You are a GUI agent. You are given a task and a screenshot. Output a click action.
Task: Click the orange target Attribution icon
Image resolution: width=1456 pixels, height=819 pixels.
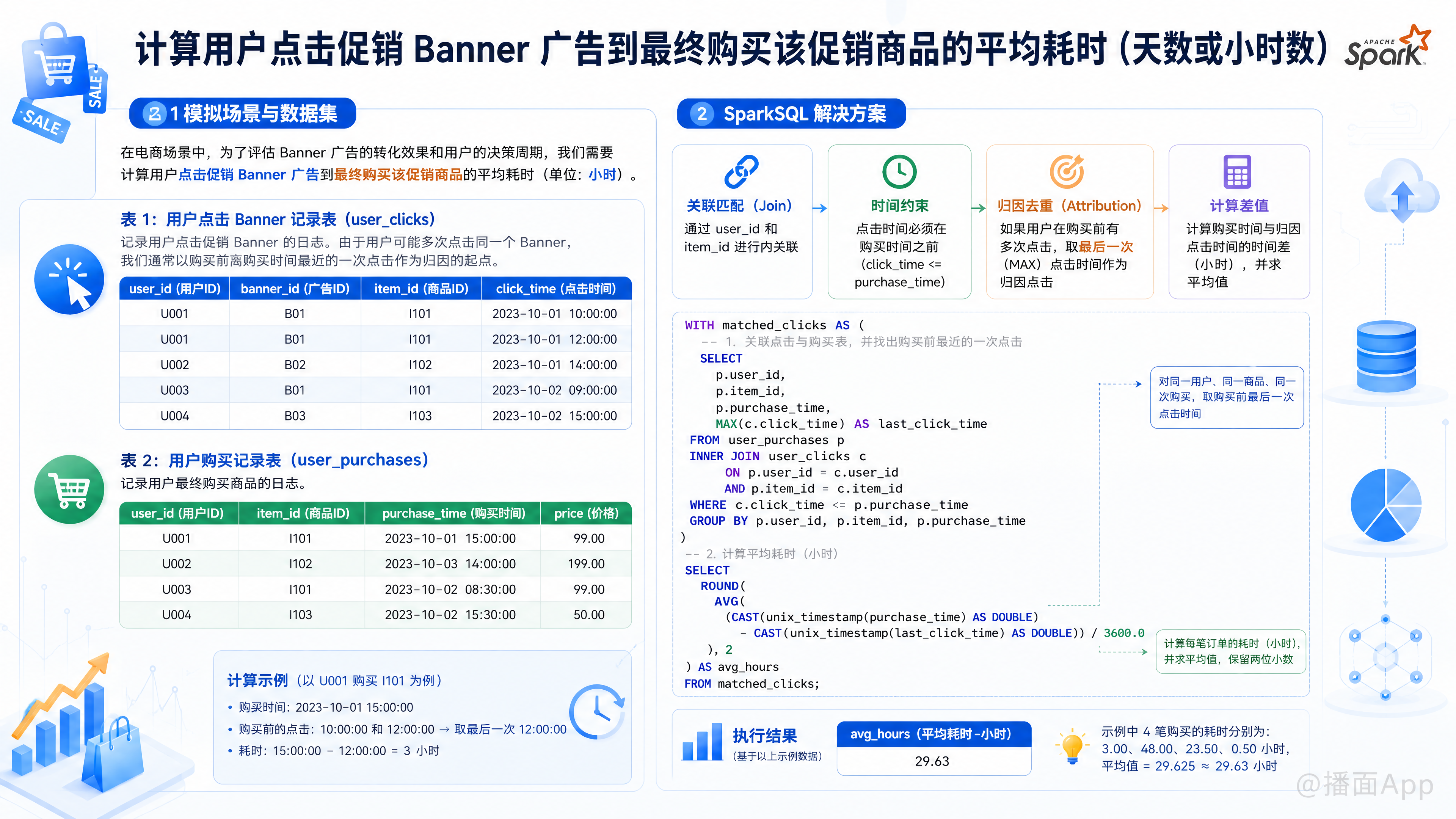1067,171
